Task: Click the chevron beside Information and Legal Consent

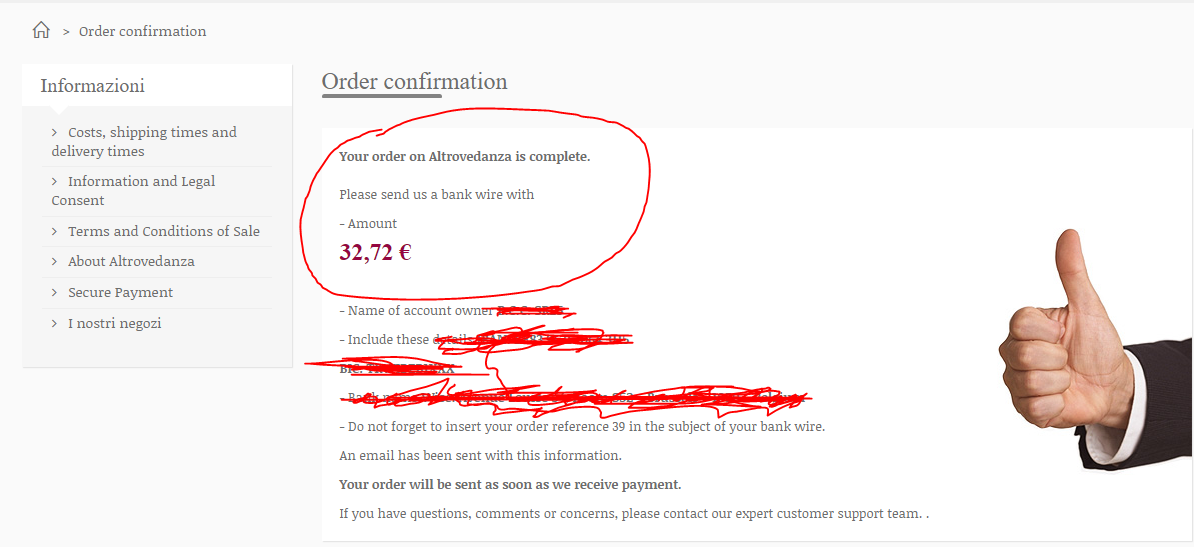Action: coord(55,181)
